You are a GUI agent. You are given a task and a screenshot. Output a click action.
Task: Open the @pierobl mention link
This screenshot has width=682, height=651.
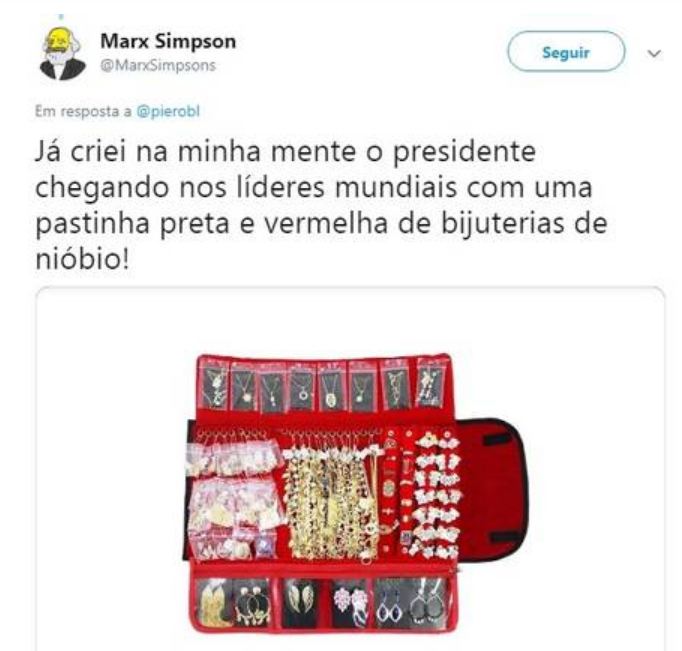pyautogui.click(x=168, y=111)
